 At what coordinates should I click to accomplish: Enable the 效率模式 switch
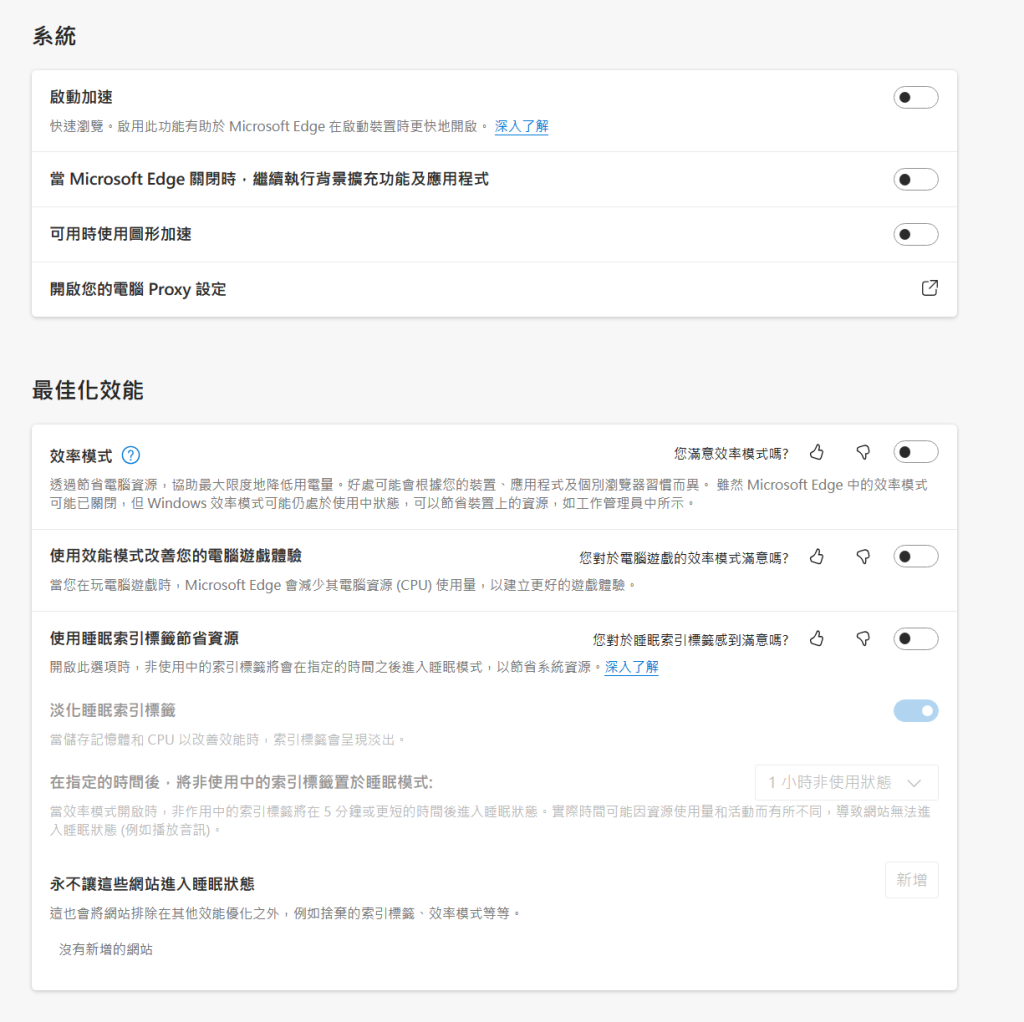915,452
